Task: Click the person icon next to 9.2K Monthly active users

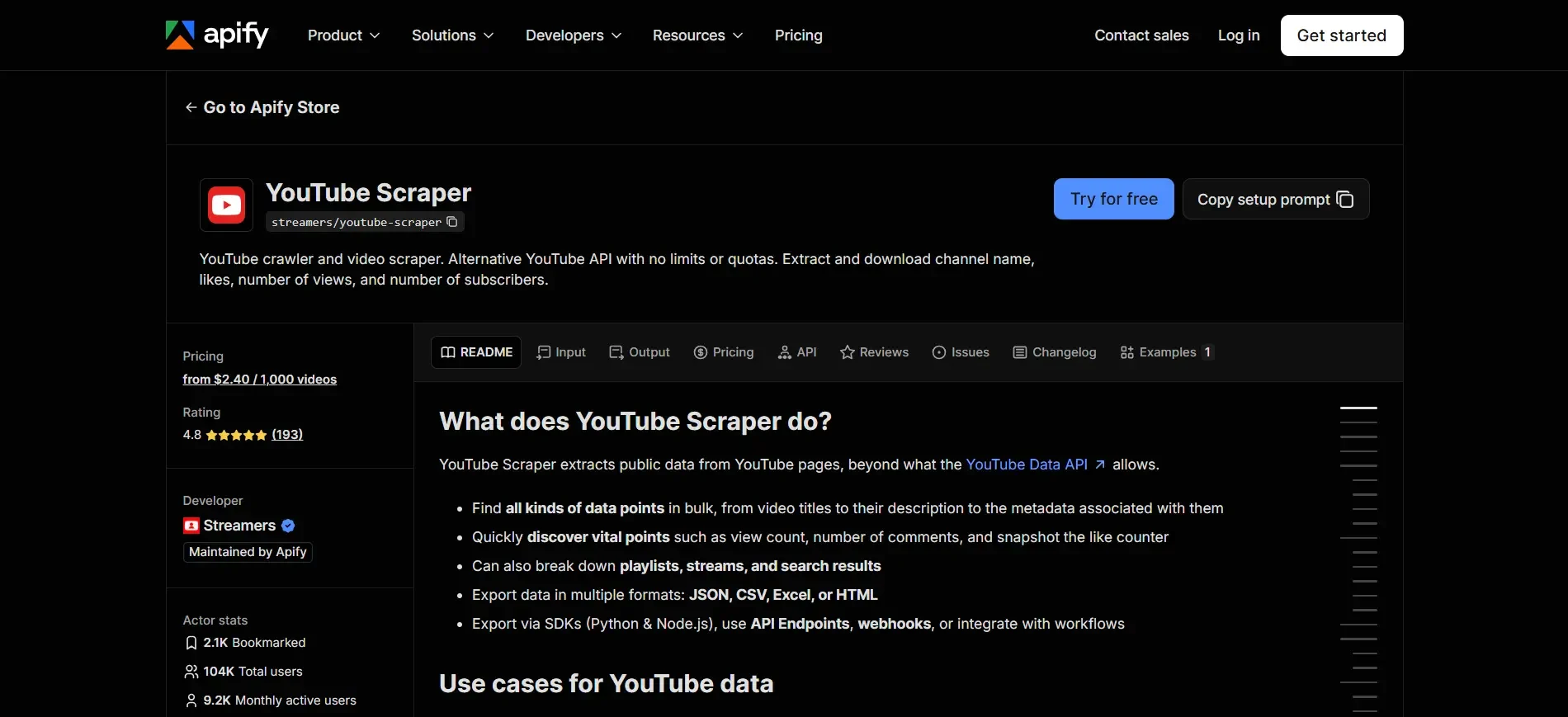Action: click(x=191, y=700)
